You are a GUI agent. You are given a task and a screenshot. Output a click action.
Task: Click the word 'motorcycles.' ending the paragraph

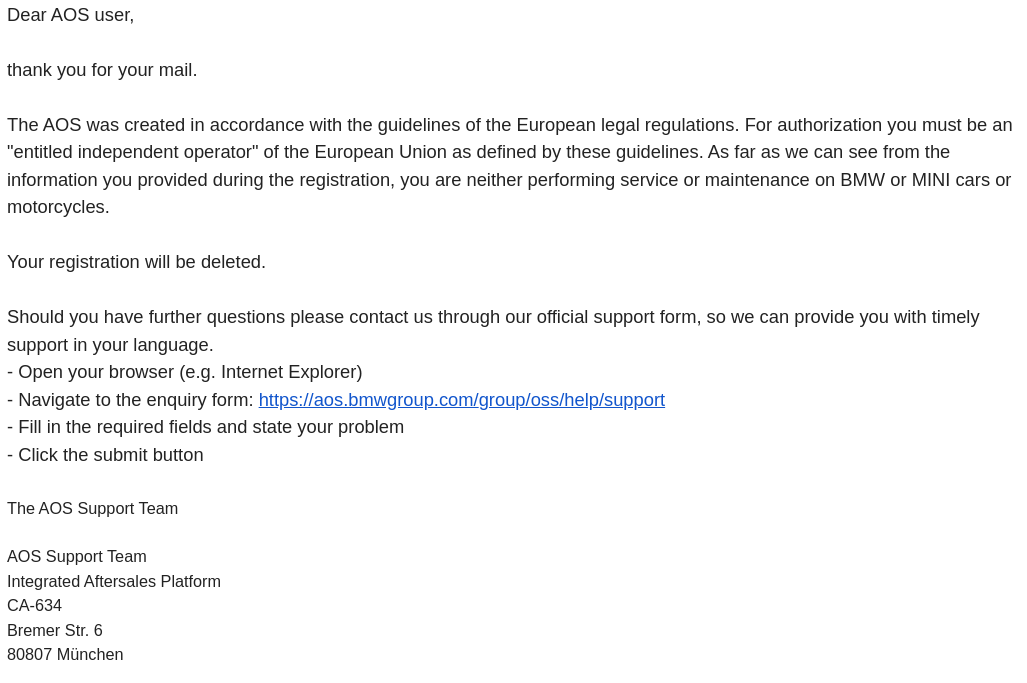58,207
